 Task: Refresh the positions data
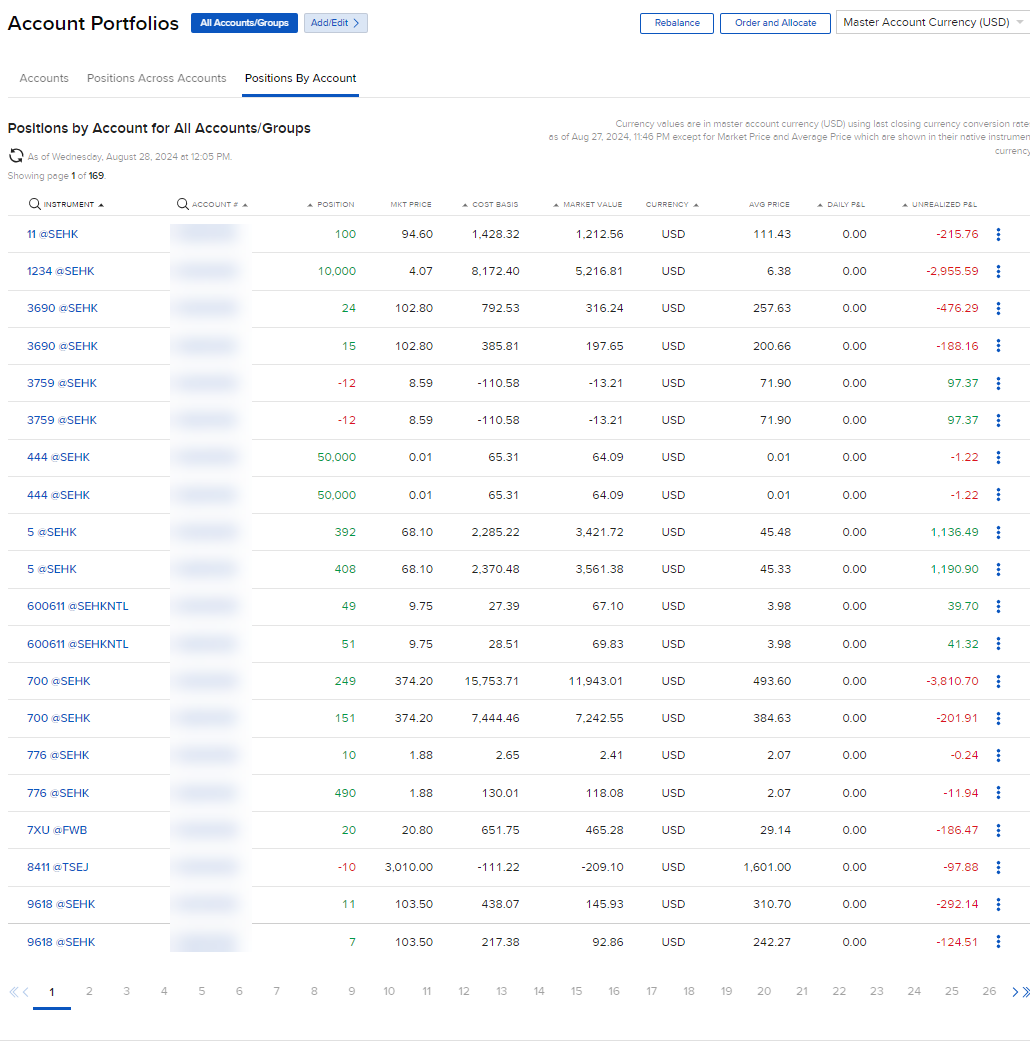click(14, 155)
